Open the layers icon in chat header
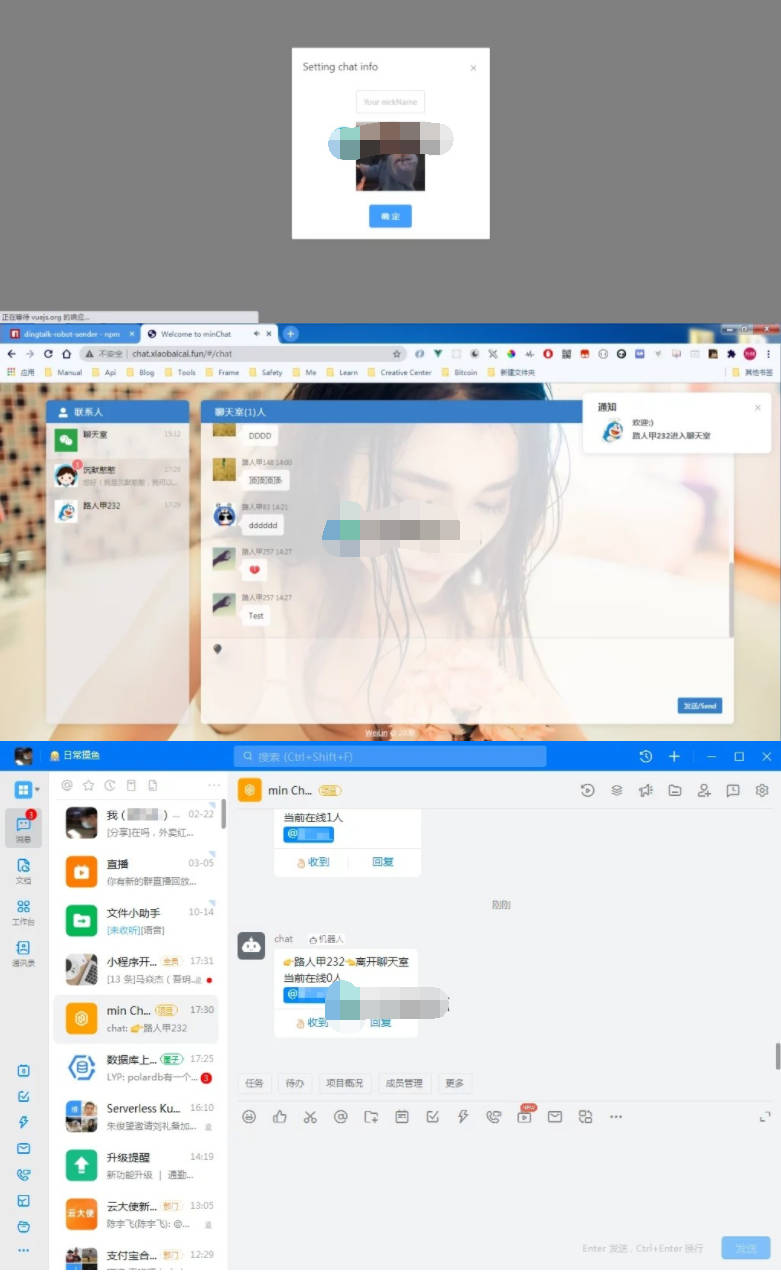This screenshot has width=781, height=1278. coord(617,790)
